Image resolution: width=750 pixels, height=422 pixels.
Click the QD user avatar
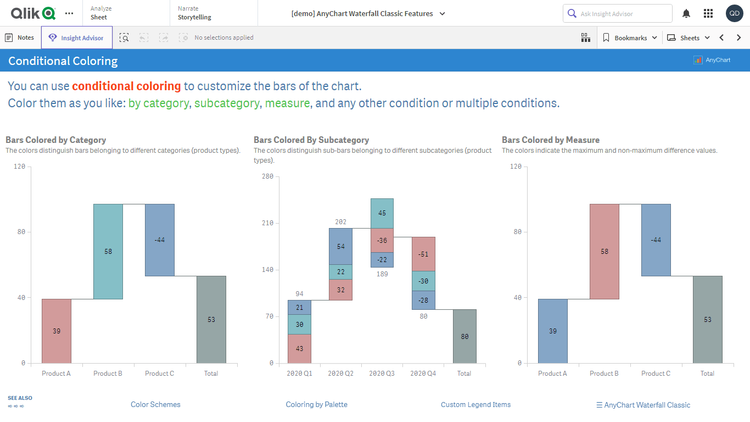[734, 13]
